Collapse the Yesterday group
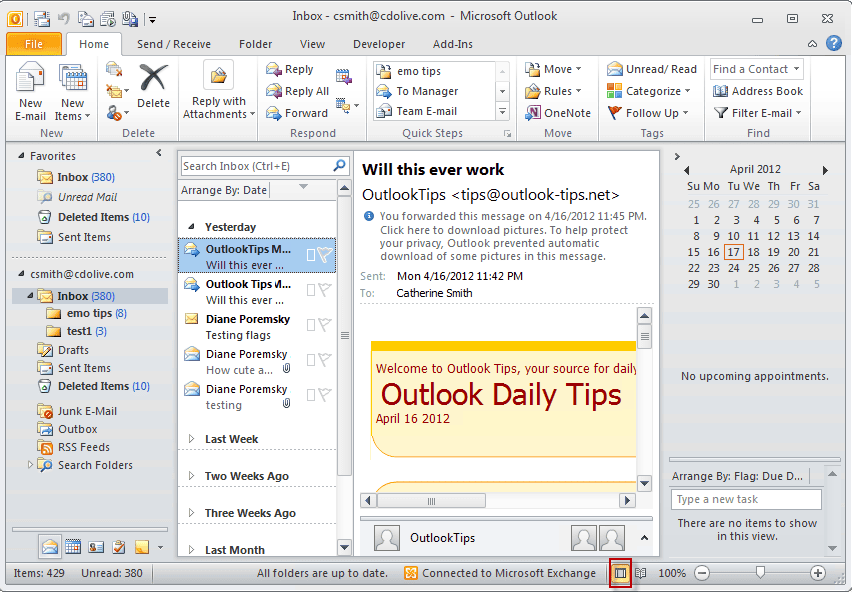852x592 pixels. pos(191,226)
